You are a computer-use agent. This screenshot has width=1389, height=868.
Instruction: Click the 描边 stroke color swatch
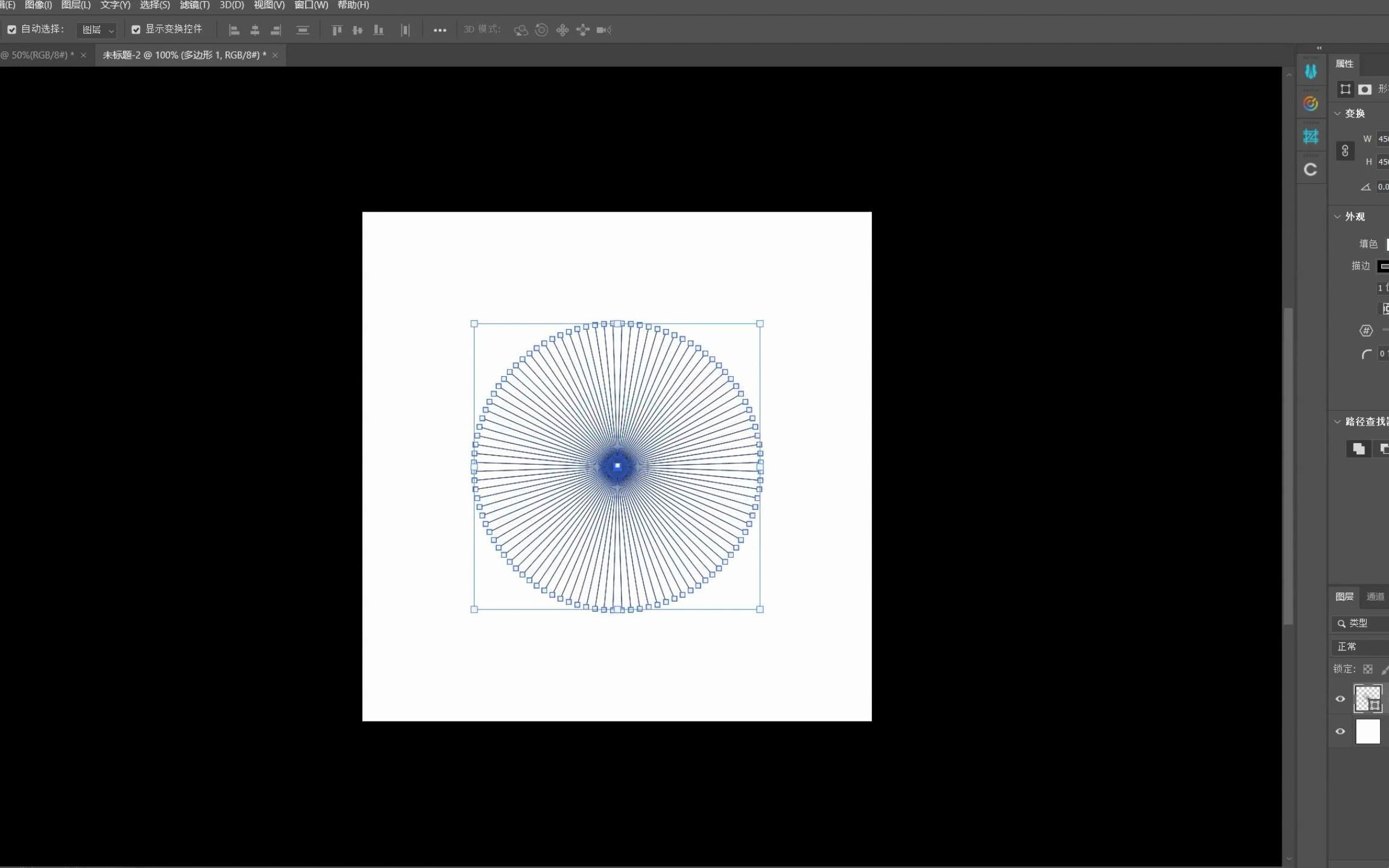point(1383,266)
